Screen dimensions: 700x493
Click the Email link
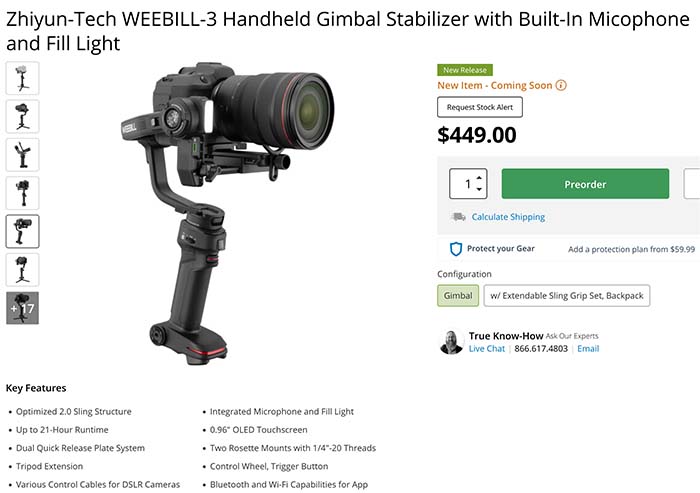point(588,349)
